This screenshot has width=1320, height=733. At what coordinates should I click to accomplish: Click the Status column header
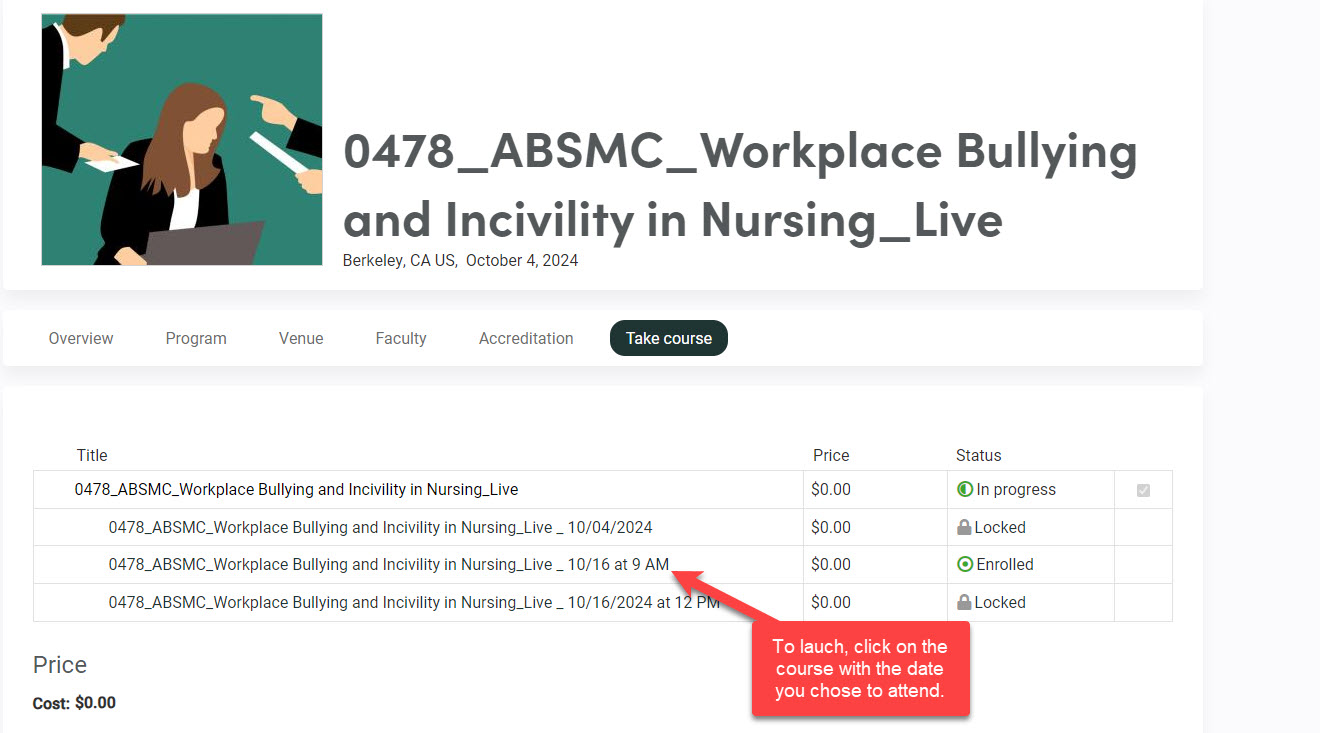pyautogui.click(x=978, y=455)
